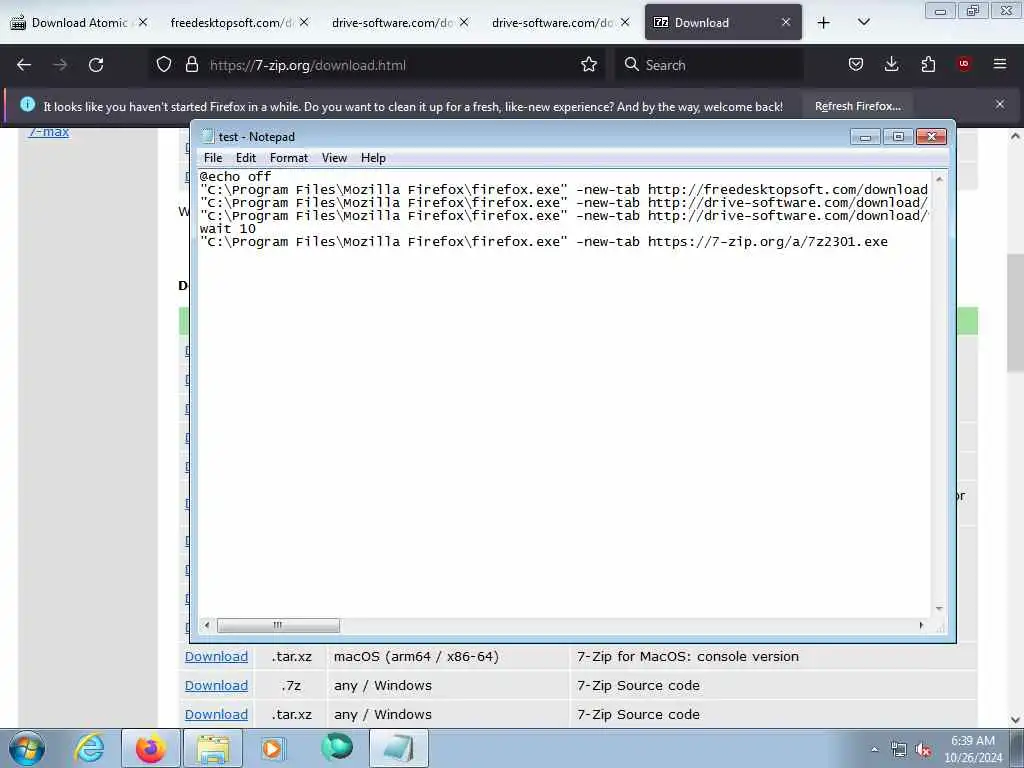Open the Windows Start menu
1024x768 pixels.
(x=27, y=748)
